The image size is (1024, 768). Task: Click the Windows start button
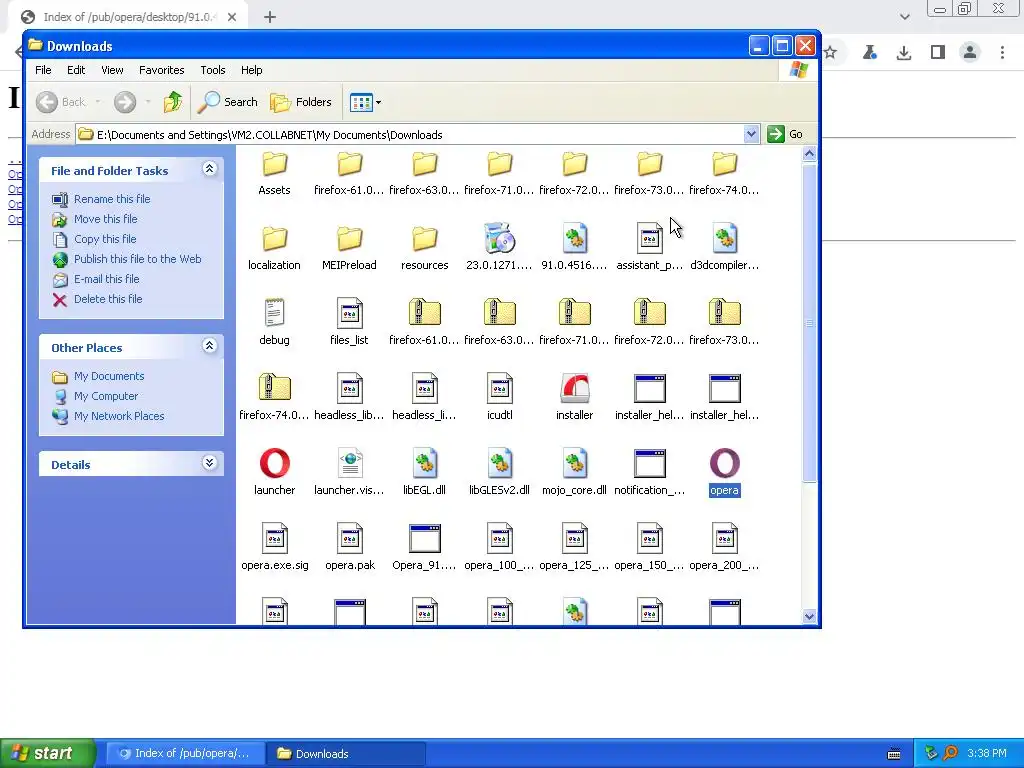pos(48,753)
